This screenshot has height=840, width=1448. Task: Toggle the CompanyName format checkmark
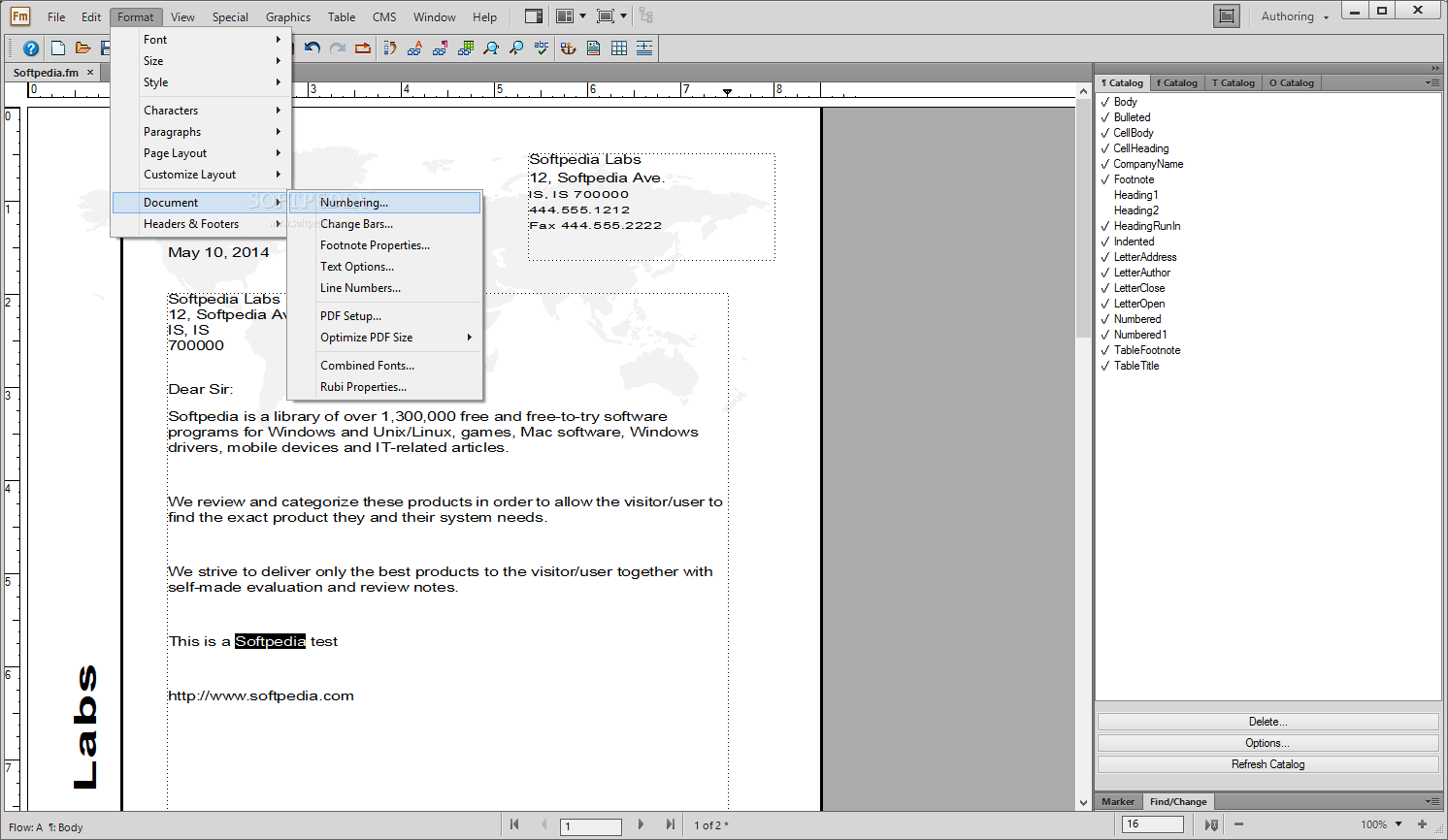[1104, 164]
